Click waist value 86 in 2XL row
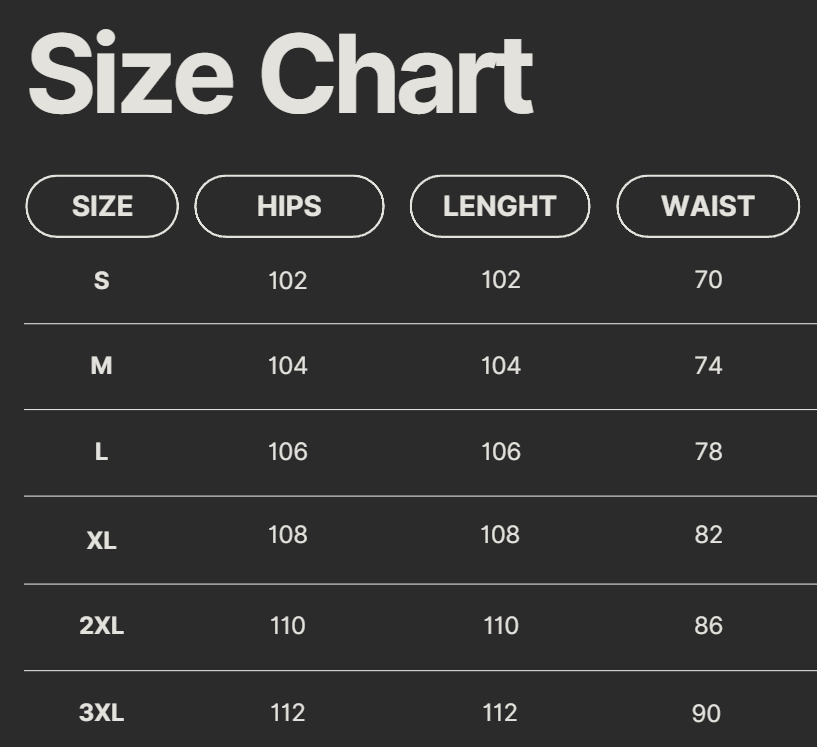 (708, 626)
